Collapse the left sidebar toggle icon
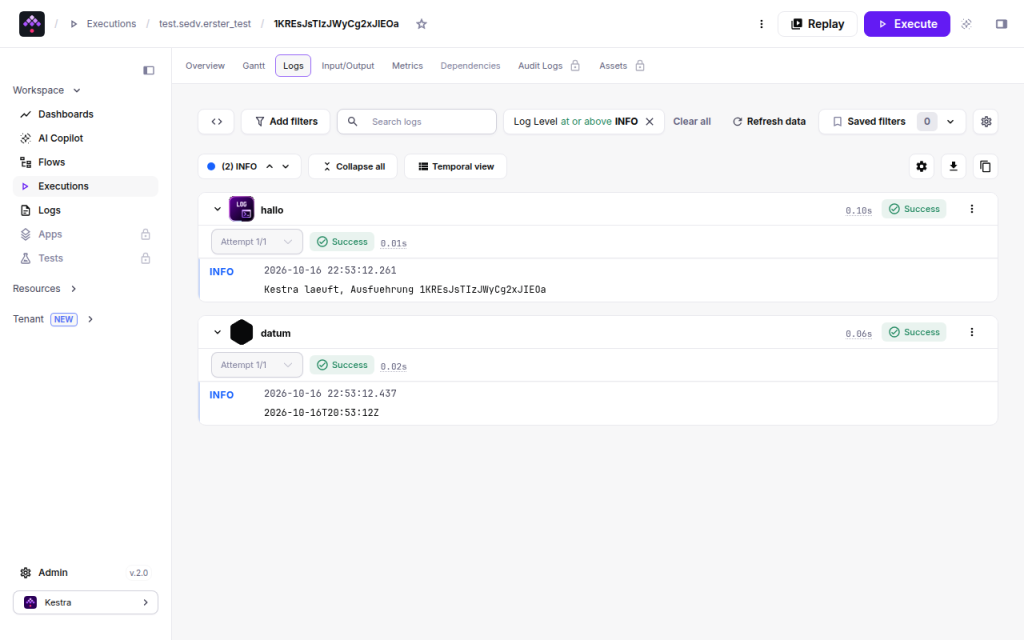 [149, 70]
